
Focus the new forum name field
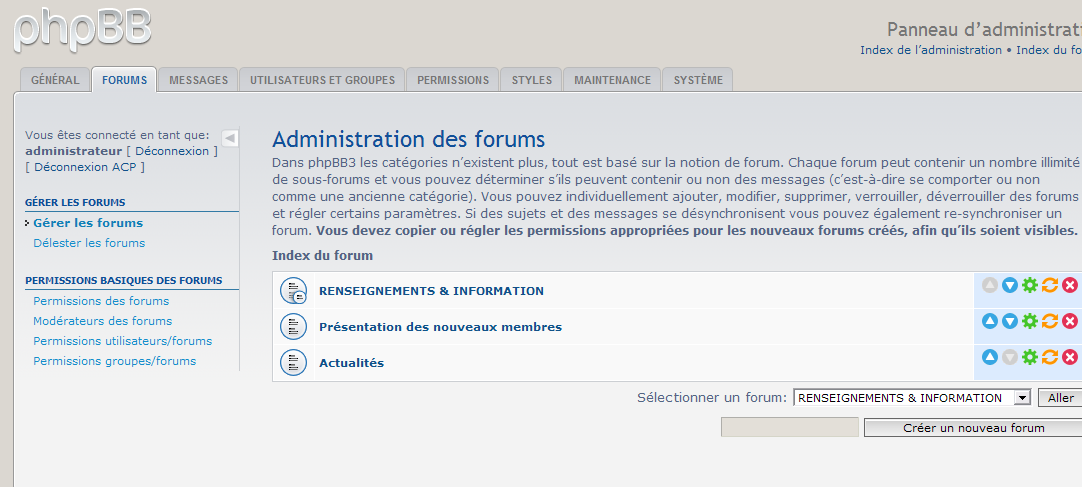click(x=789, y=428)
